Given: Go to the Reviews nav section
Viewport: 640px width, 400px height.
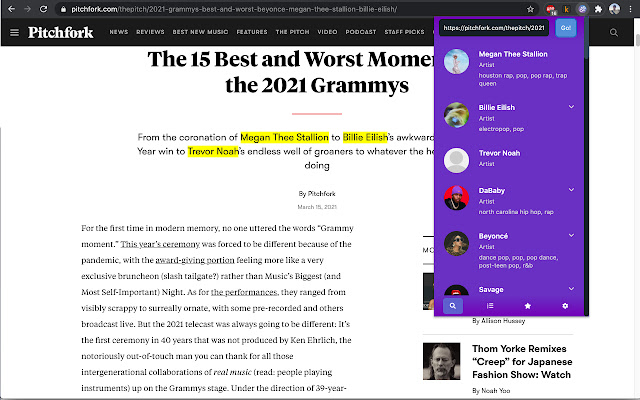Looking at the screenshot, I should (x=150, y=32).
